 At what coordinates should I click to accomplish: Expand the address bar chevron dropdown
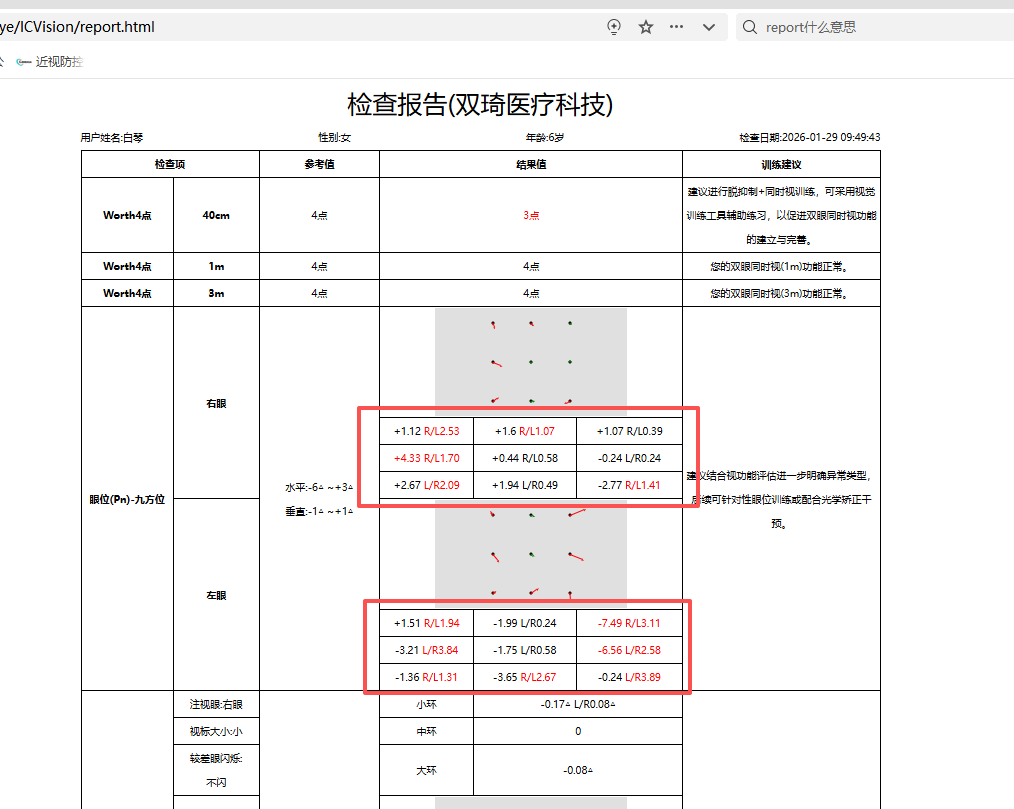click(709, 27)
